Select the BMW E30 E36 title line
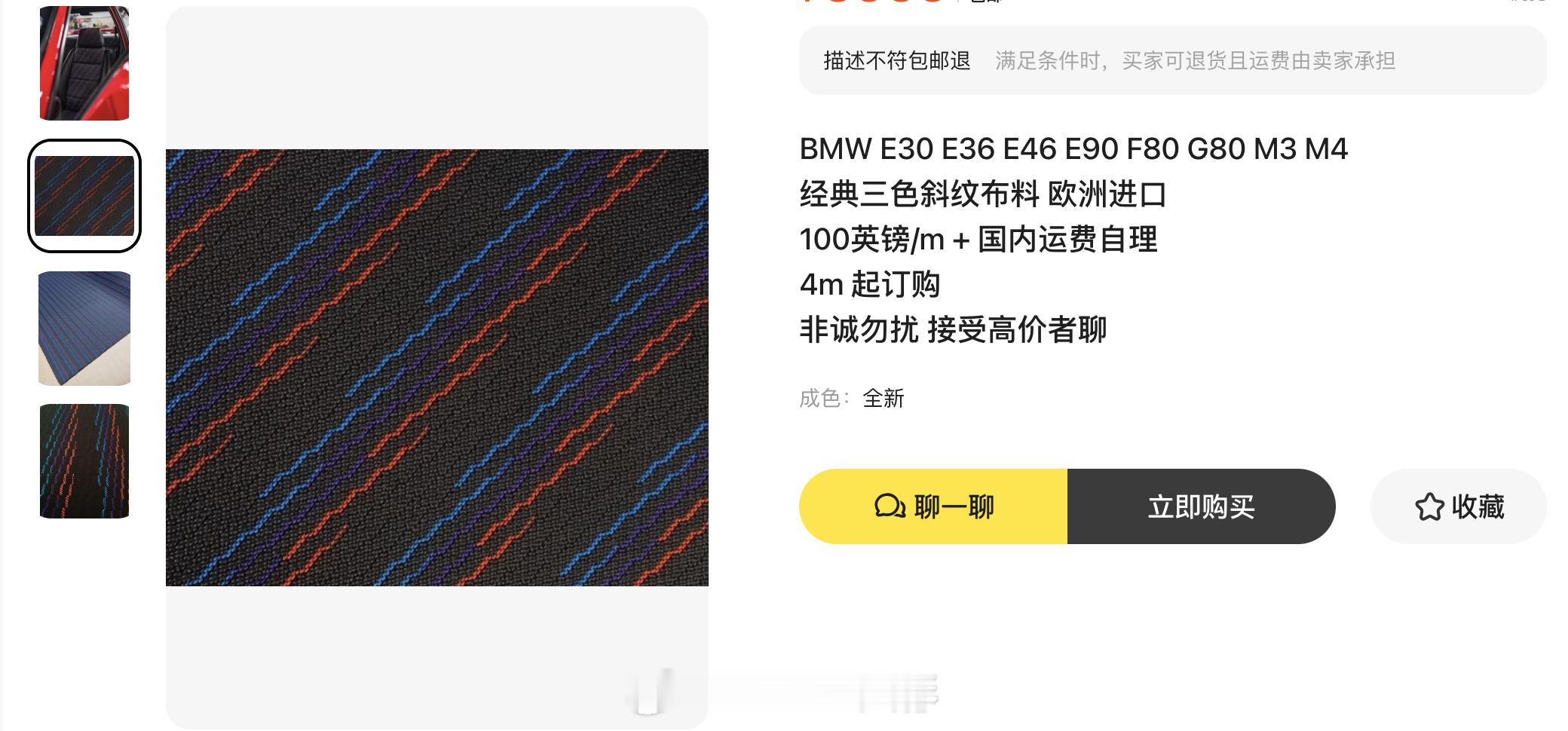 (1073, 149)
